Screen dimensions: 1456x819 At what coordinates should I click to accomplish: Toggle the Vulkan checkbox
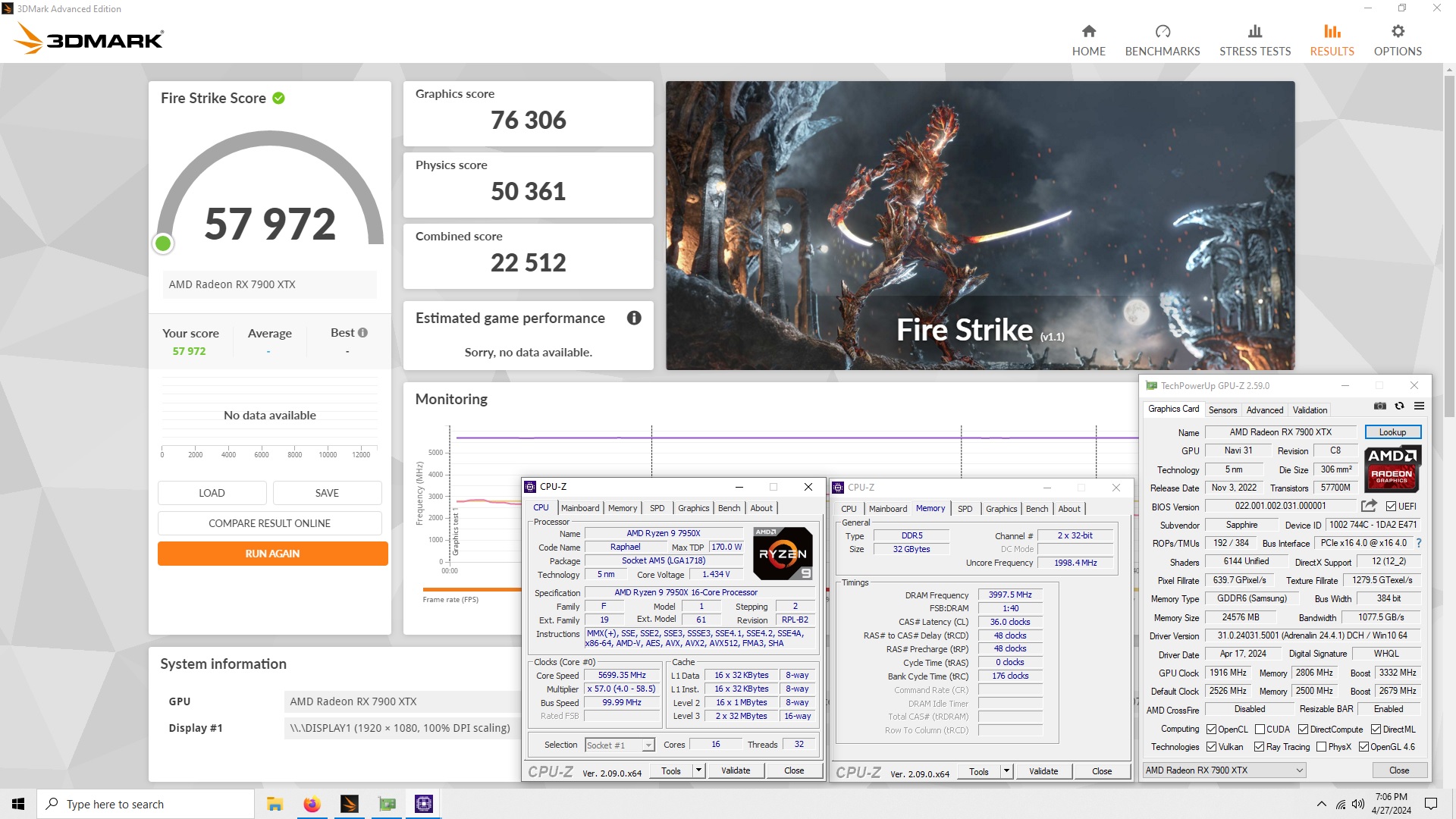[1211, 747]
